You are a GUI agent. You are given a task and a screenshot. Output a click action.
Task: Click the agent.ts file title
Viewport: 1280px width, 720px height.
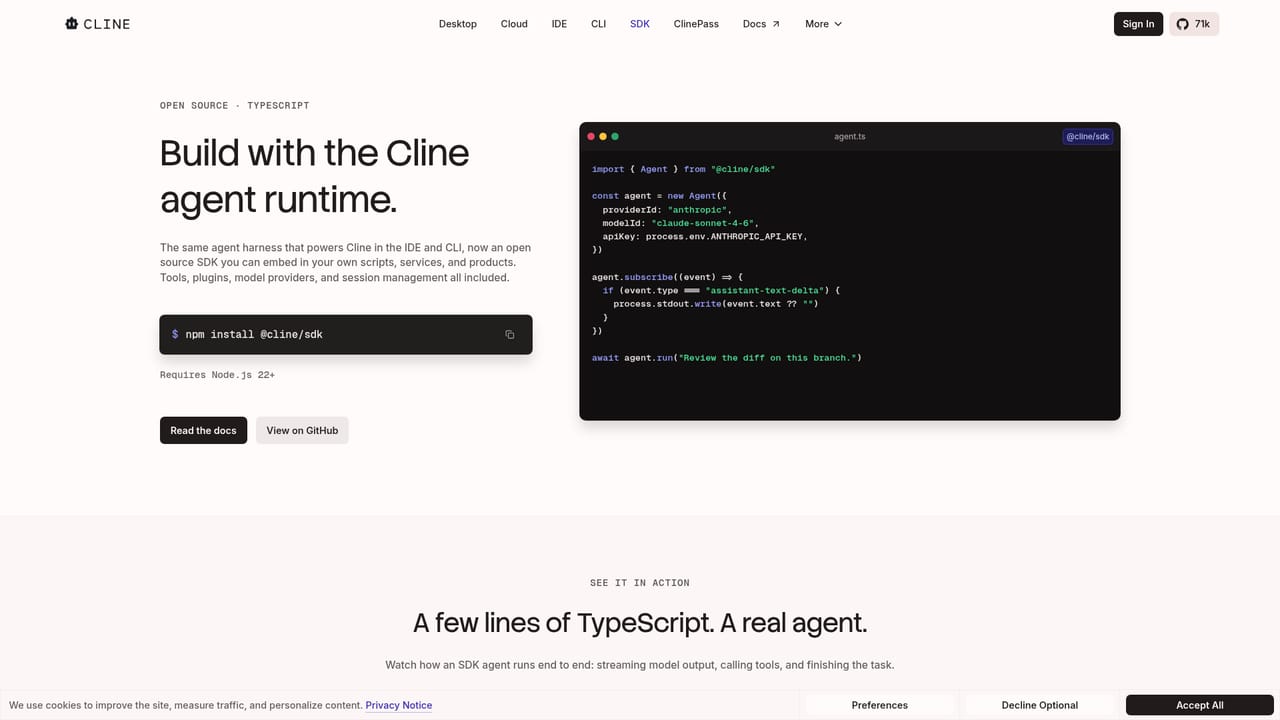pos(850,136)
